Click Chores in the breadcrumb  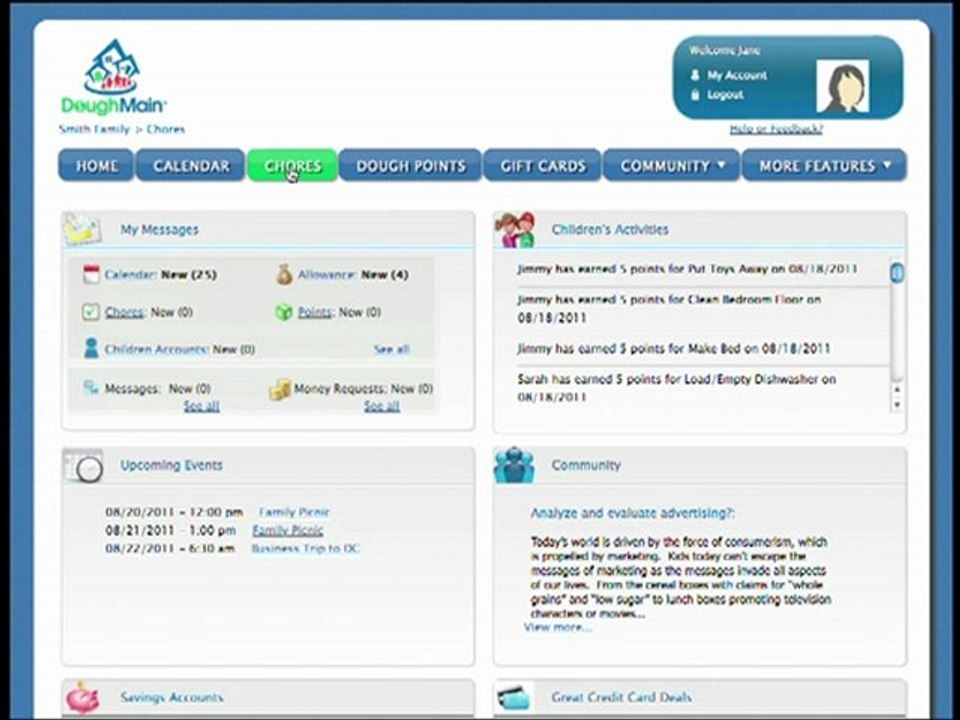click(x=165, y=129)
